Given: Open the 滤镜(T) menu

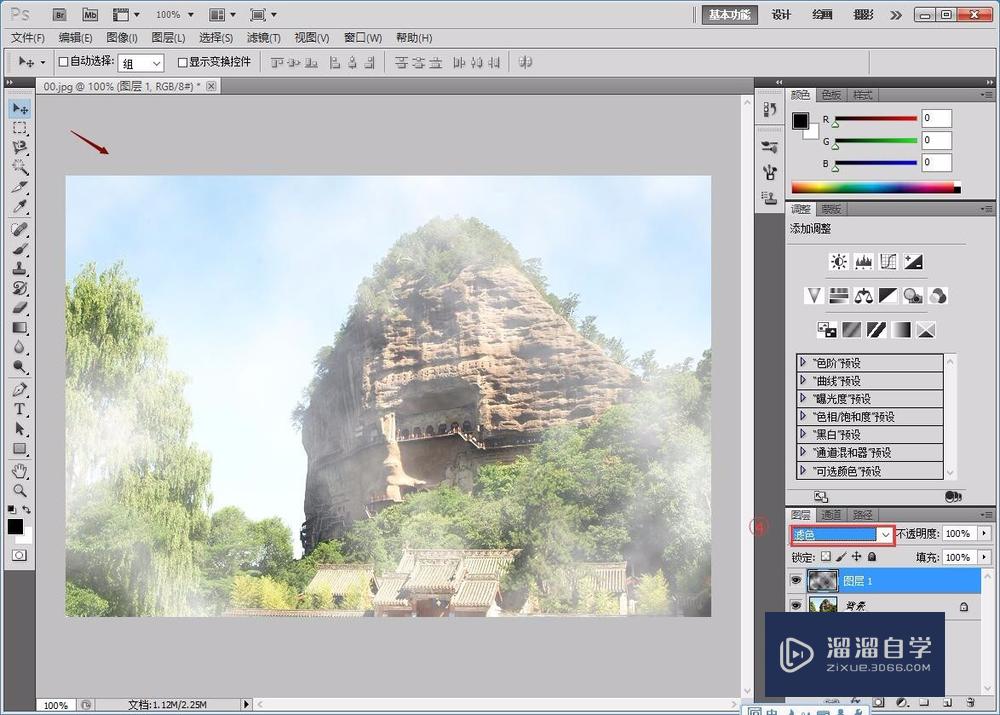Looking at the screenshot, I should point(263,38).
